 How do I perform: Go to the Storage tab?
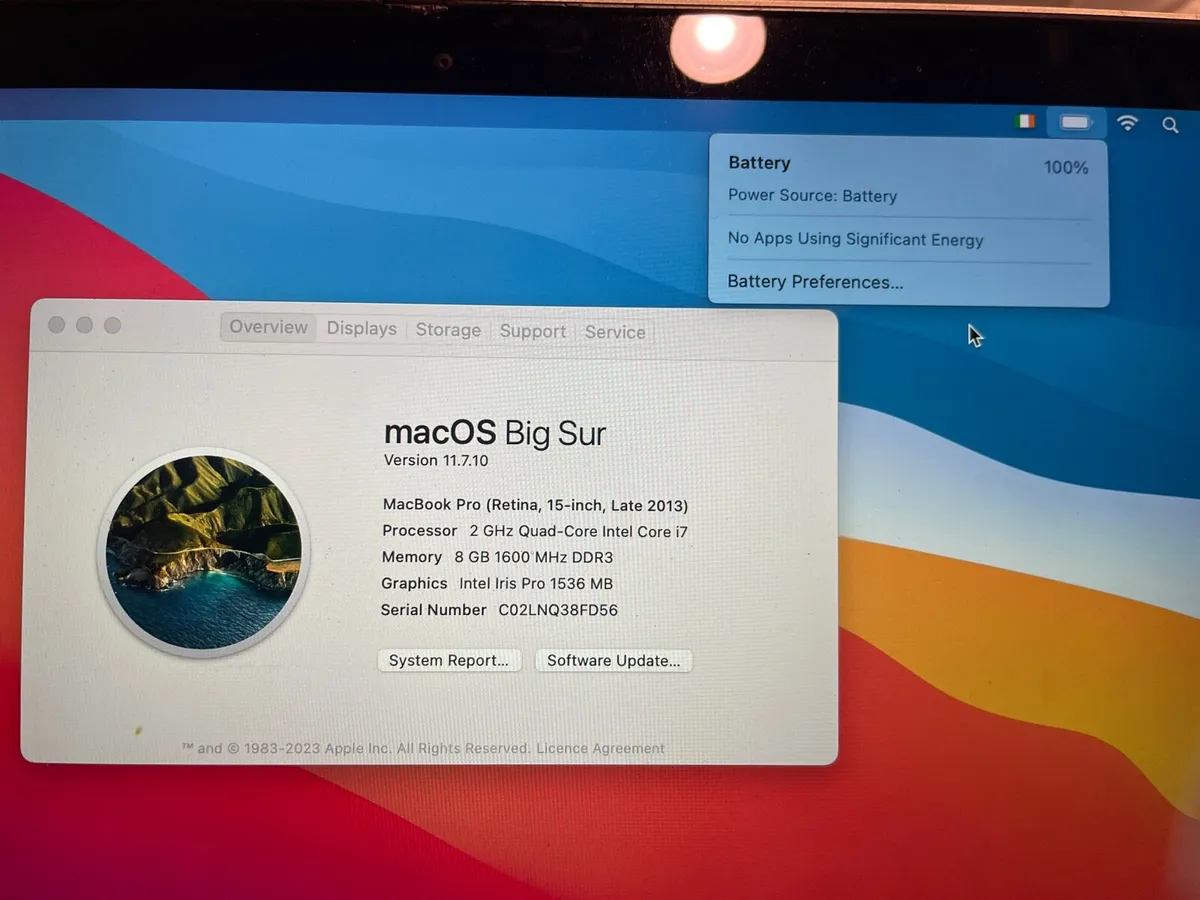[448, 330]
